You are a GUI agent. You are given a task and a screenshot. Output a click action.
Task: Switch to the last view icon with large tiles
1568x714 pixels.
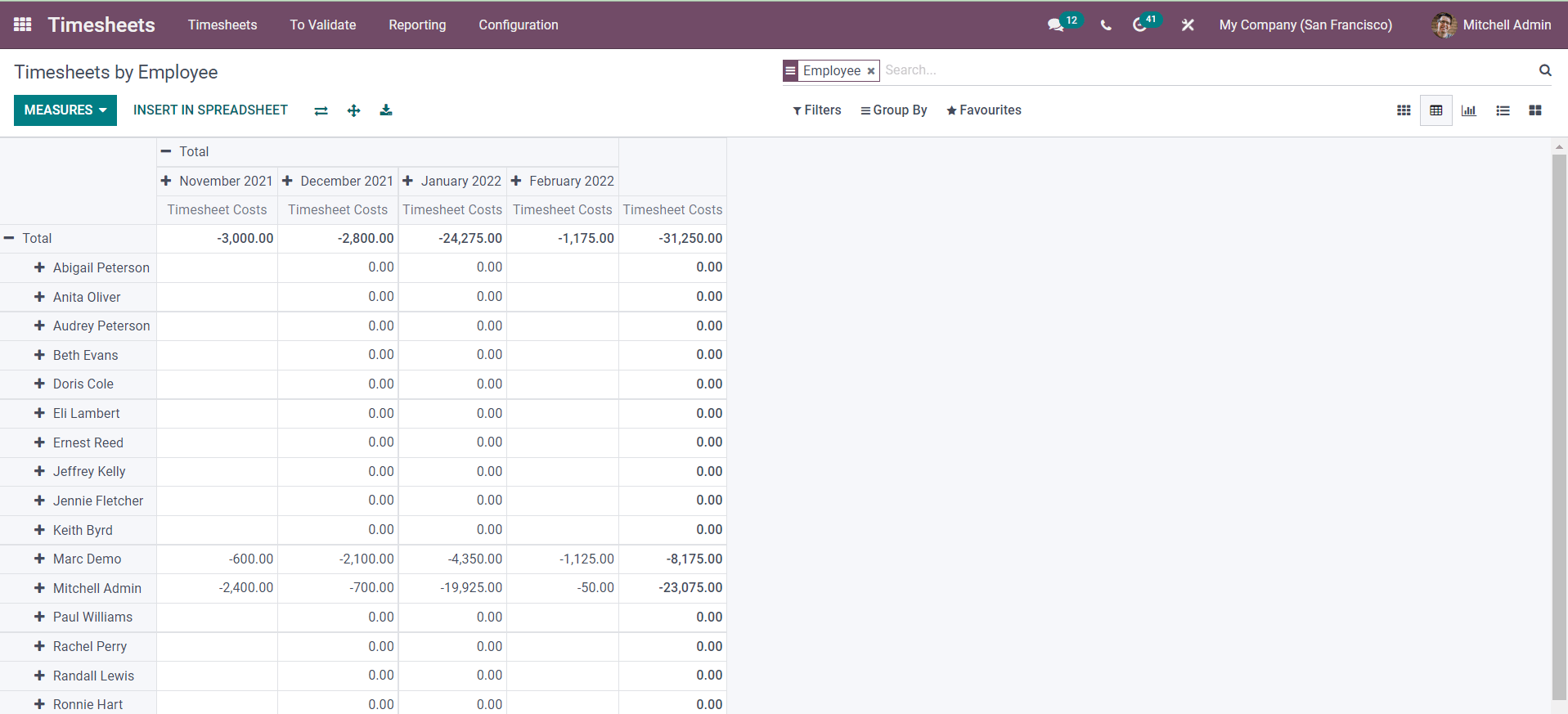pos(1535,110)
